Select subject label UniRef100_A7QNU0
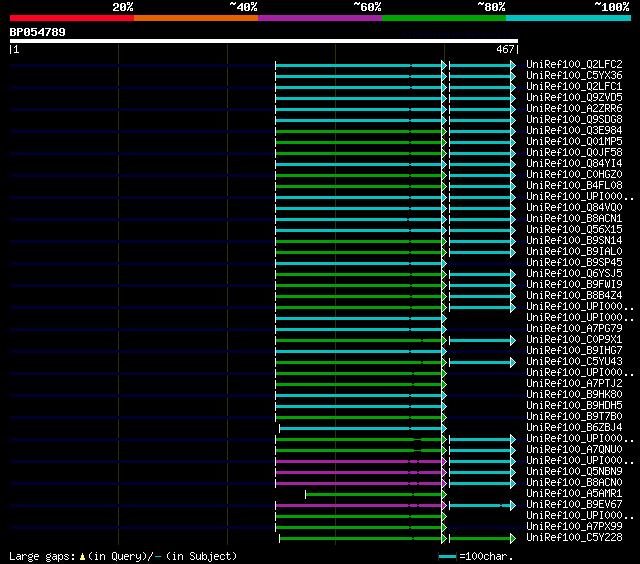Screen dimensions: 640x564 click(x=574, y=450)
